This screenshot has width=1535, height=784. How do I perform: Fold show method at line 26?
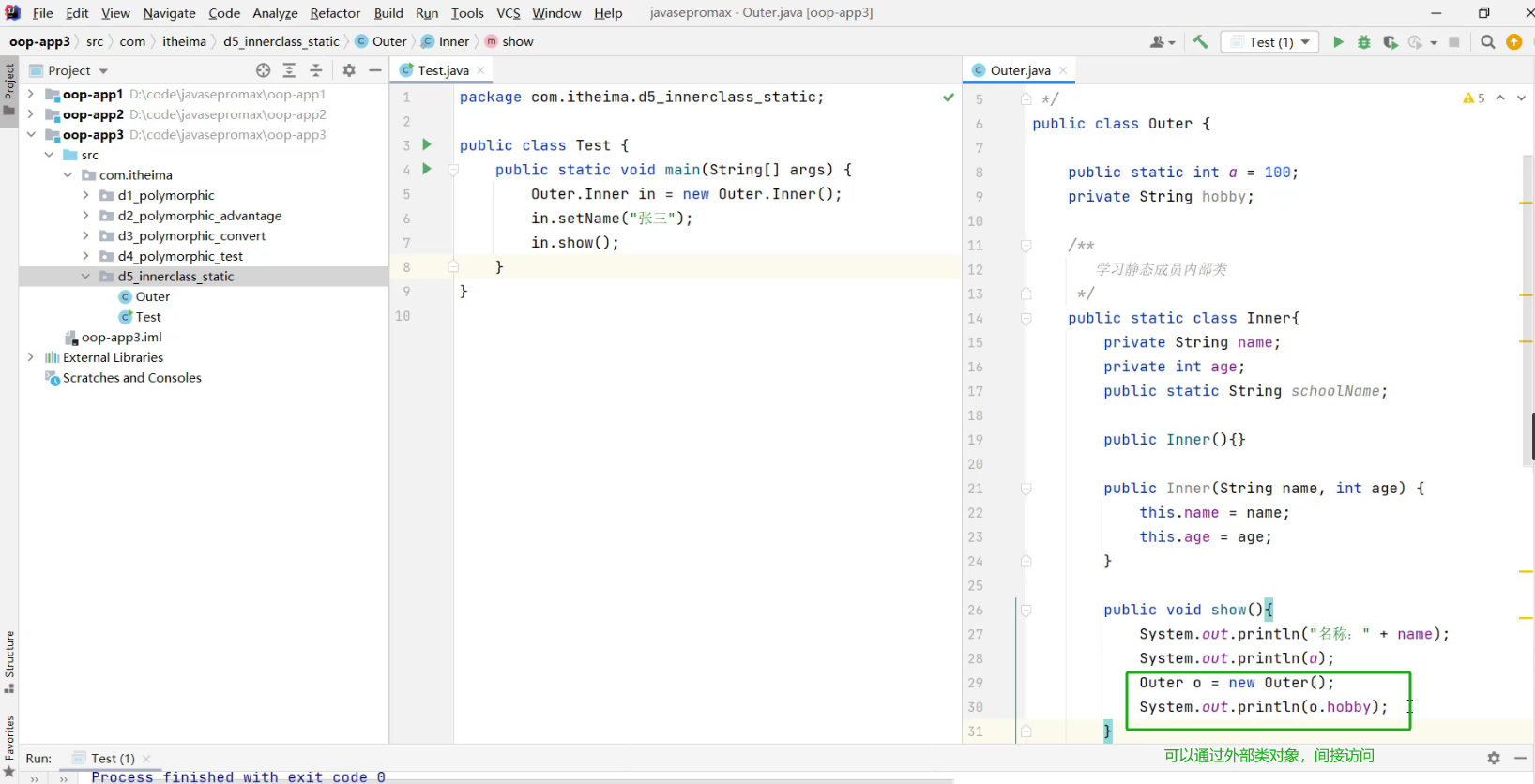[1026, 611]
